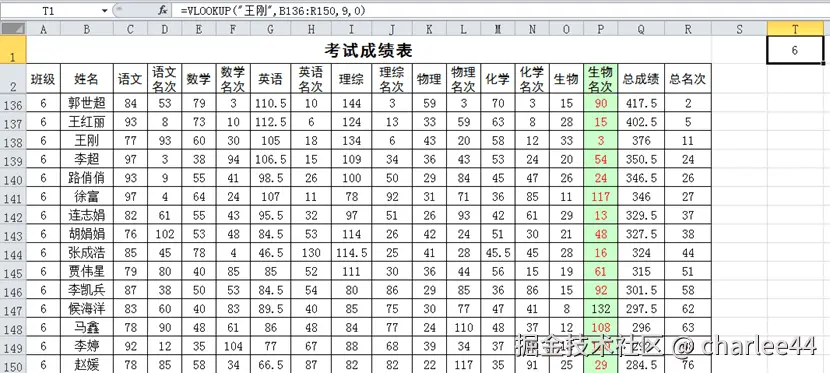
Task: Click the name cell 张成浩
Action: click(x=87, y=253)
